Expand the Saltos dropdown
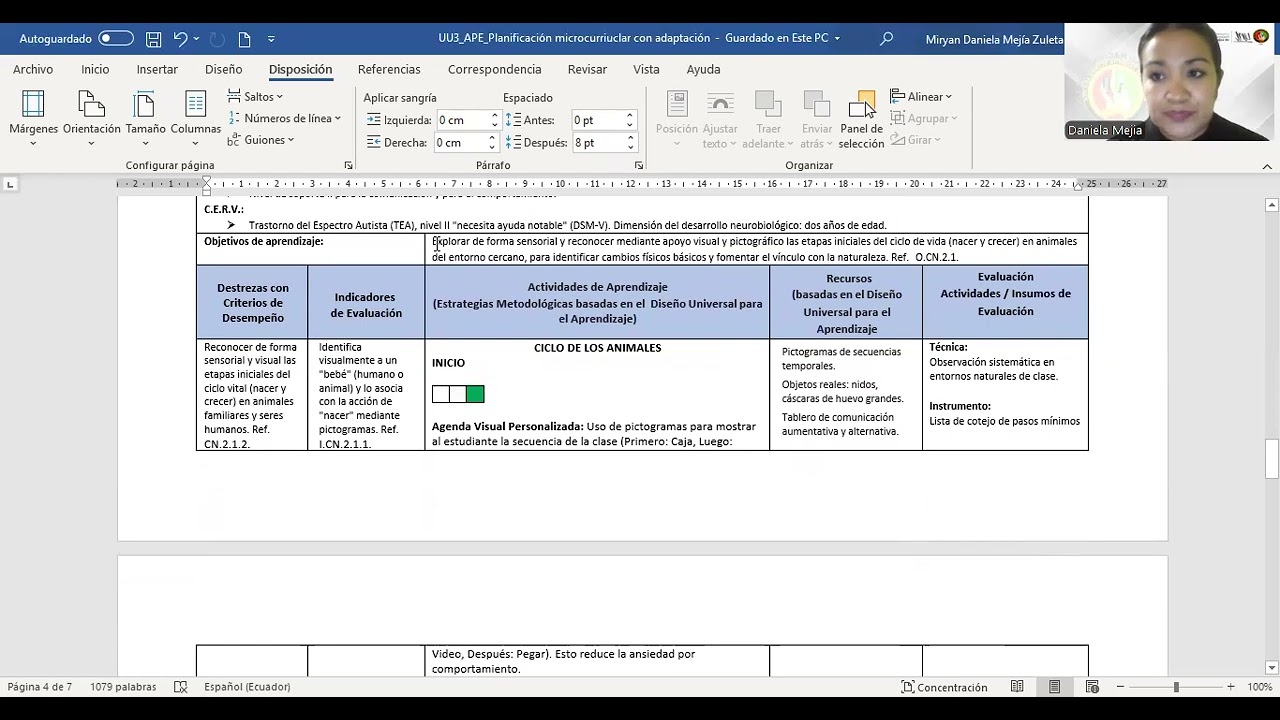Viewport: 1280px width, 720px height. click(x=256, y=97)
